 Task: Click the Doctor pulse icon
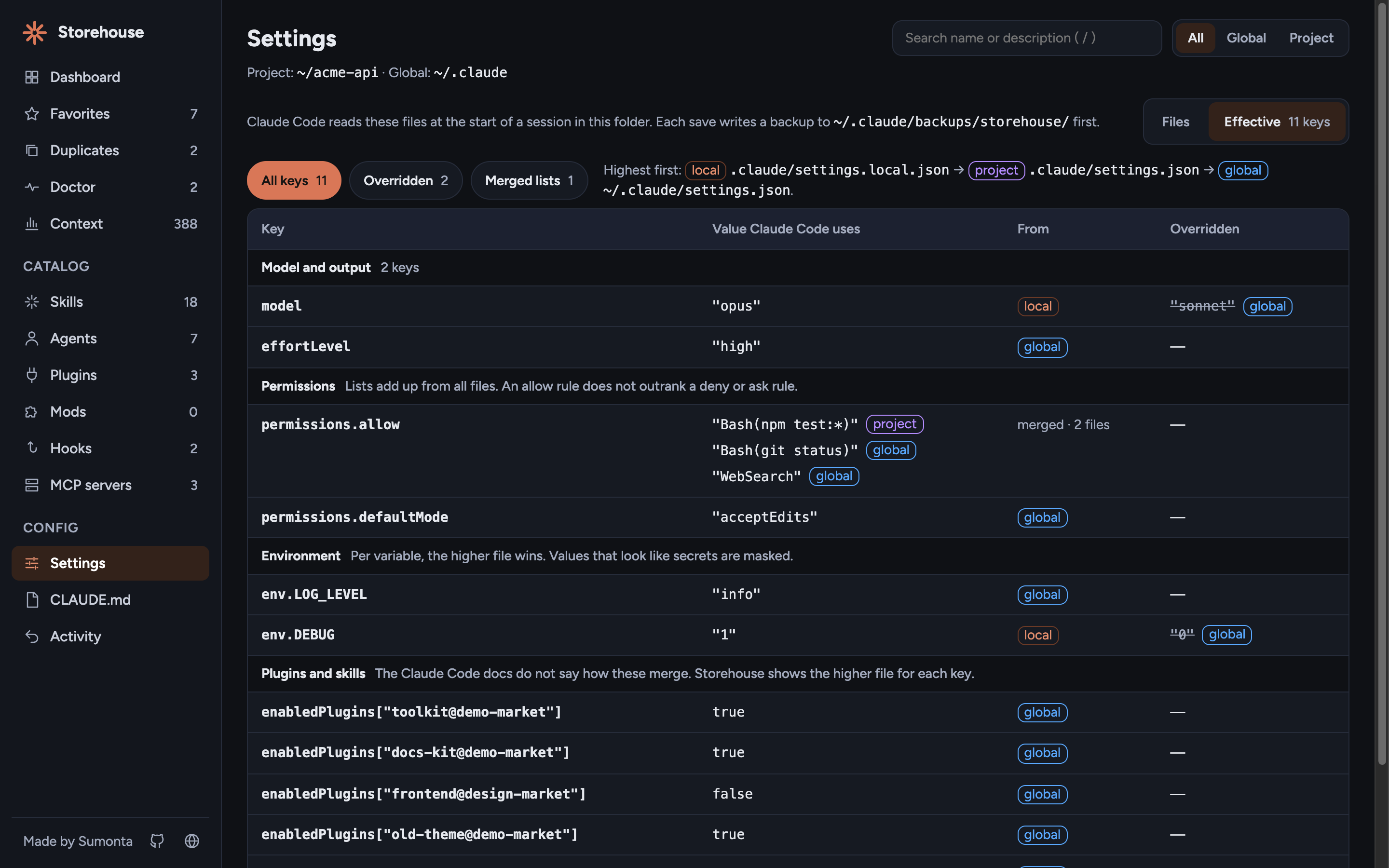point(31,187)
